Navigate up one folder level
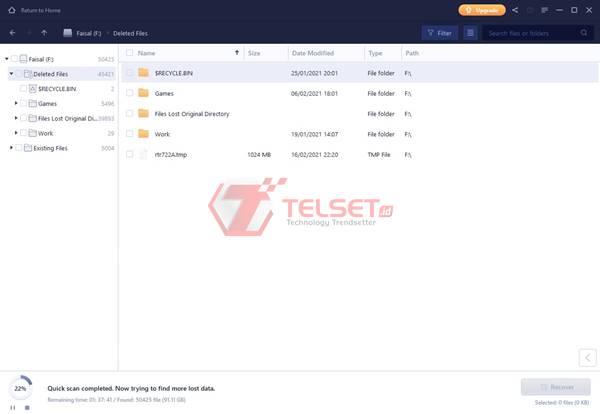 pos(43,33)
